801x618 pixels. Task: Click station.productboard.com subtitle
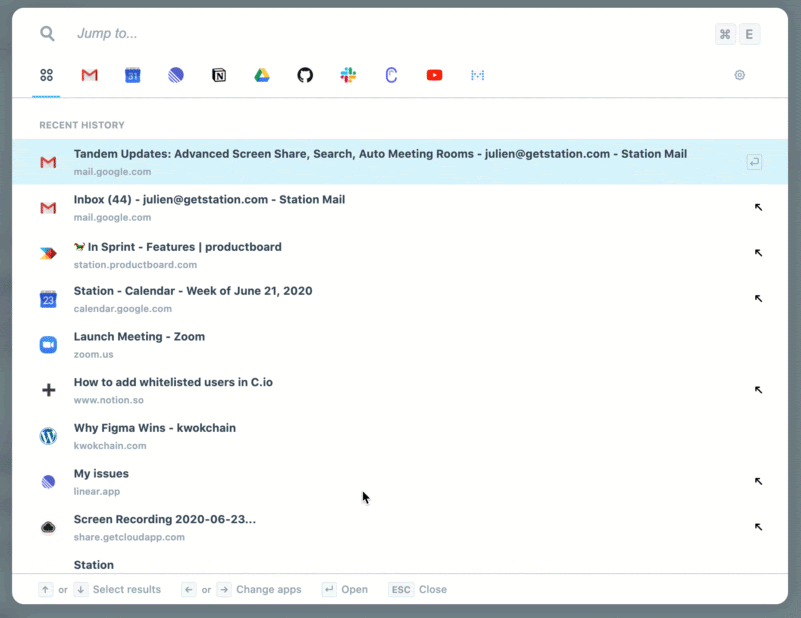click(x=135, y=265)
